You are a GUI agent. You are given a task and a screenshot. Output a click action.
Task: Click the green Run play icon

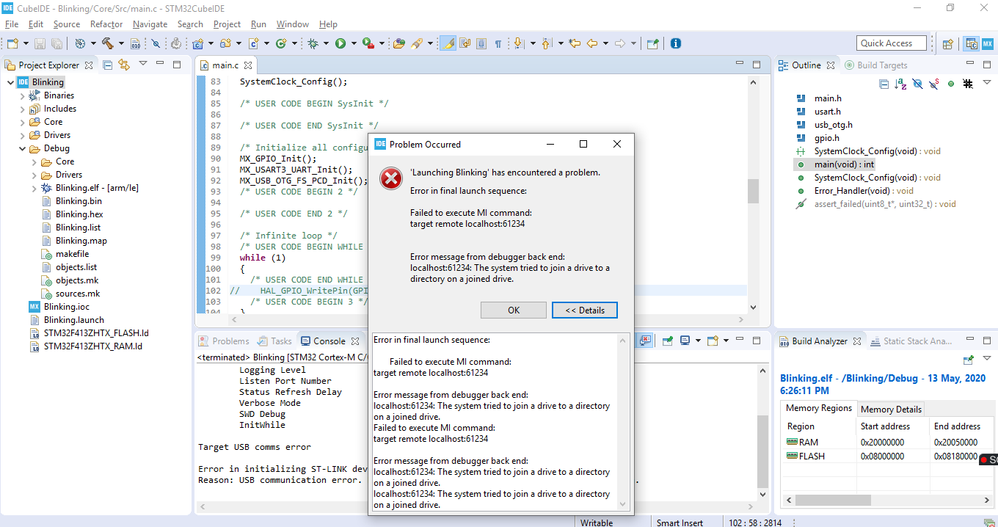(341, 43)
